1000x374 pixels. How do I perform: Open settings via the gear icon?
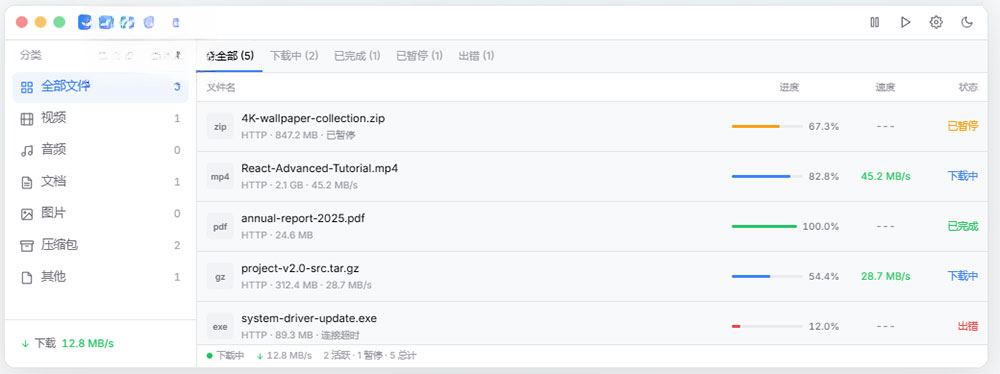pos(936,22)
